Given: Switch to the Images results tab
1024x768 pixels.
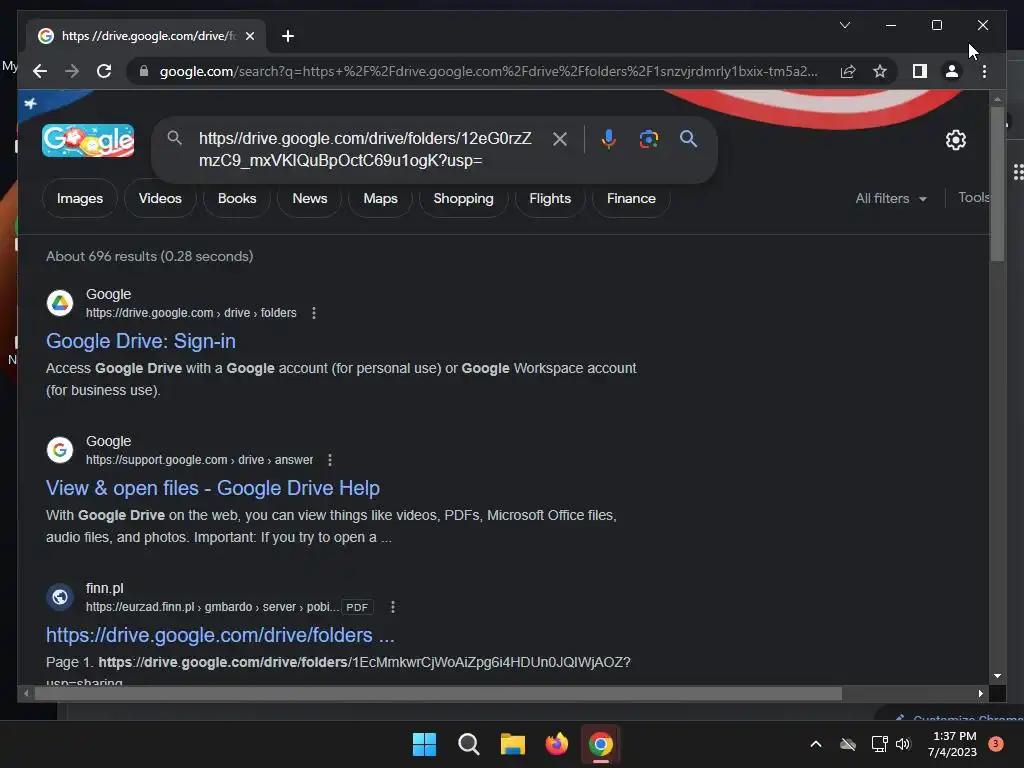Looking at the screenshot, I should coord(80,199).
